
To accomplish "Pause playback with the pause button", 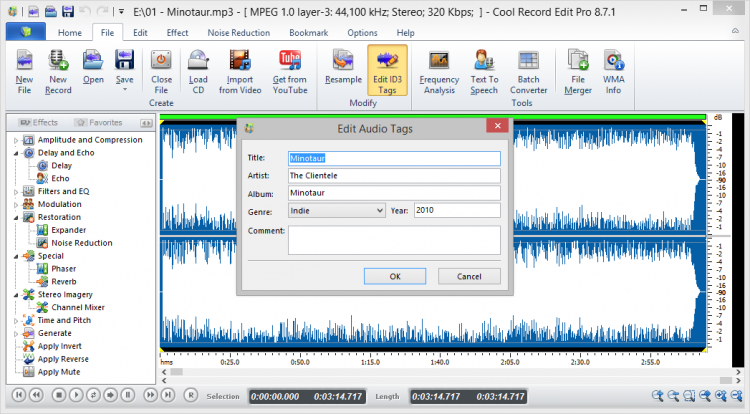I will (128, 395).
